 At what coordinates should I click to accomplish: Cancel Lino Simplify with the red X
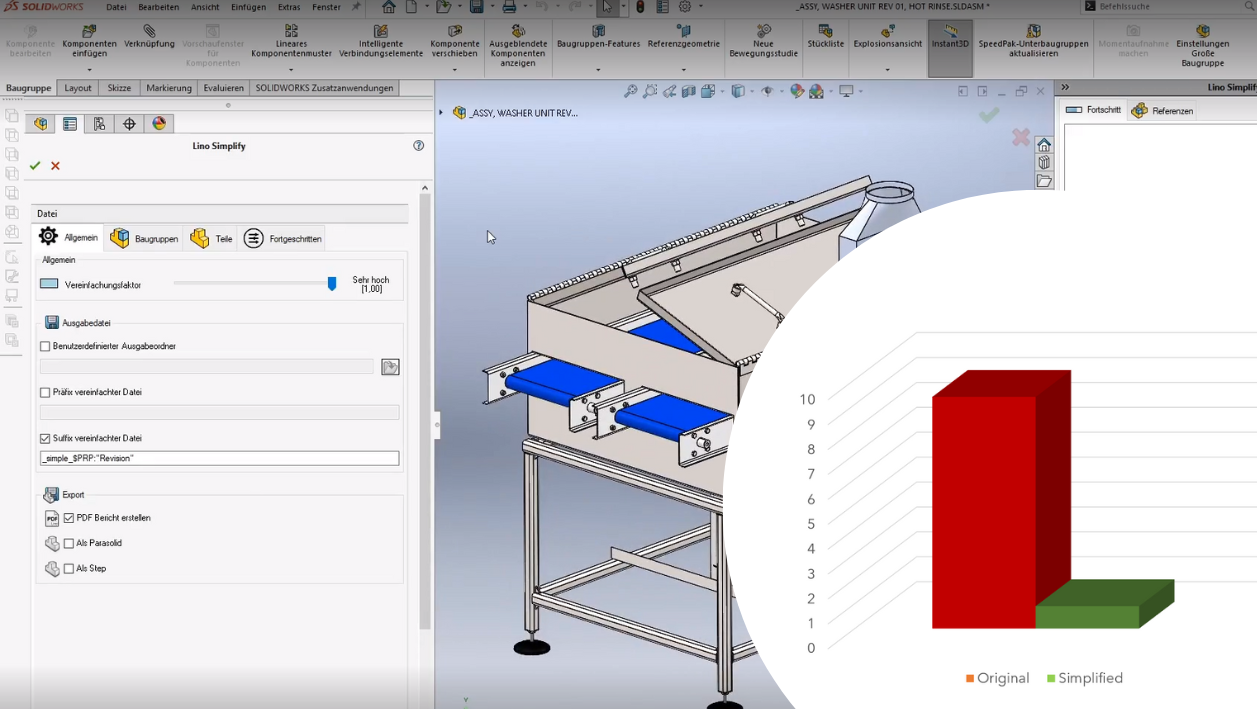(x=55, y=166)
